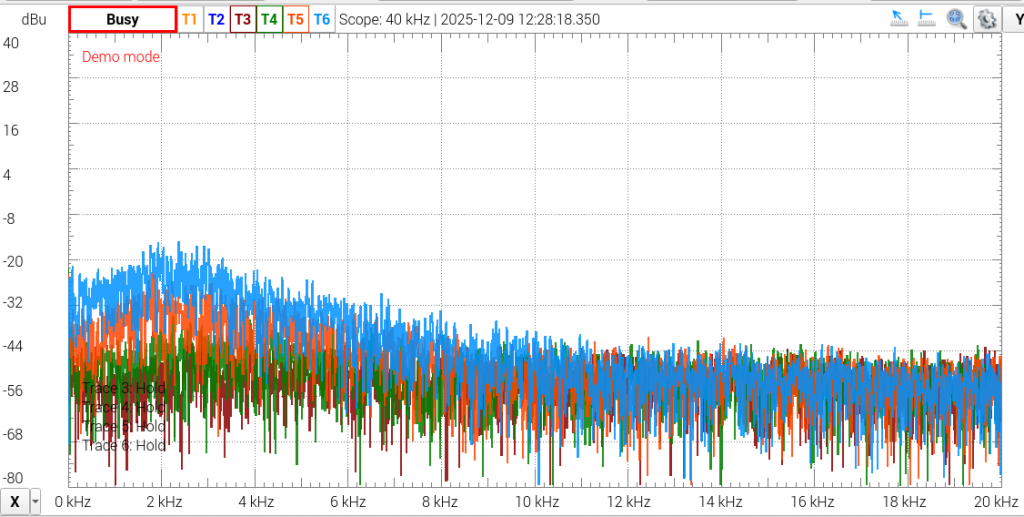Open the graph settings gear
Screen dimensions: 1024x517
pos(986,19)
